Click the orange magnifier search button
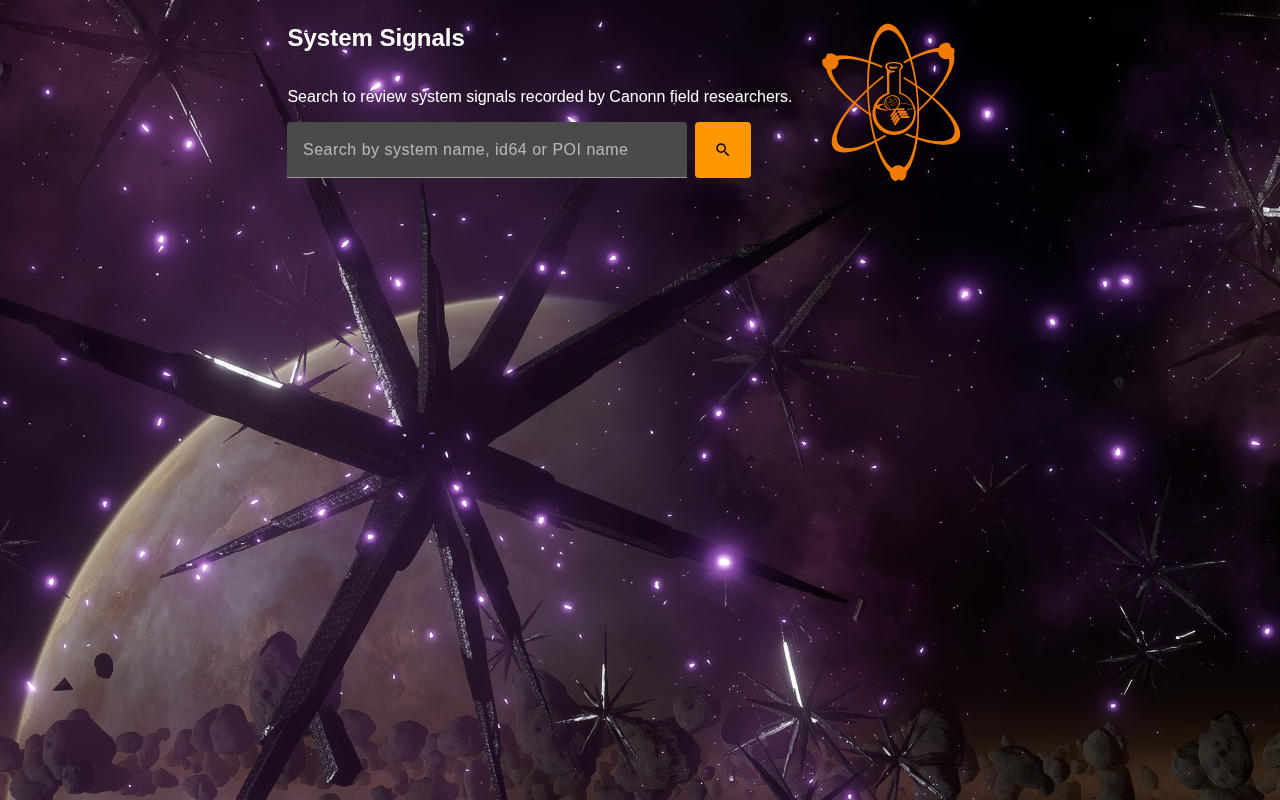Image resolution: width=1280 pixels, height=800 pixels. coord(723,150)
